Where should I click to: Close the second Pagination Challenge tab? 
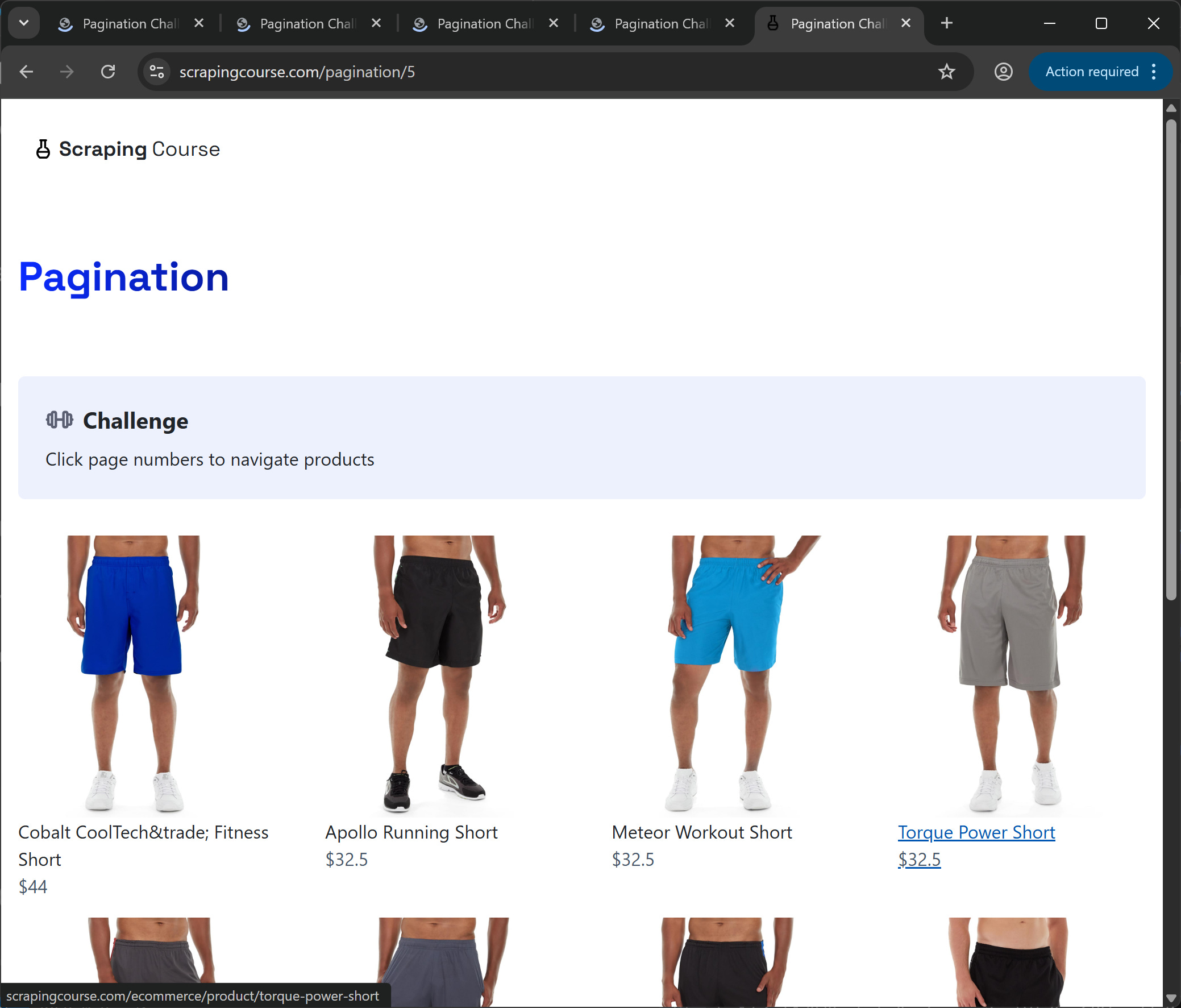pos(376,23)
